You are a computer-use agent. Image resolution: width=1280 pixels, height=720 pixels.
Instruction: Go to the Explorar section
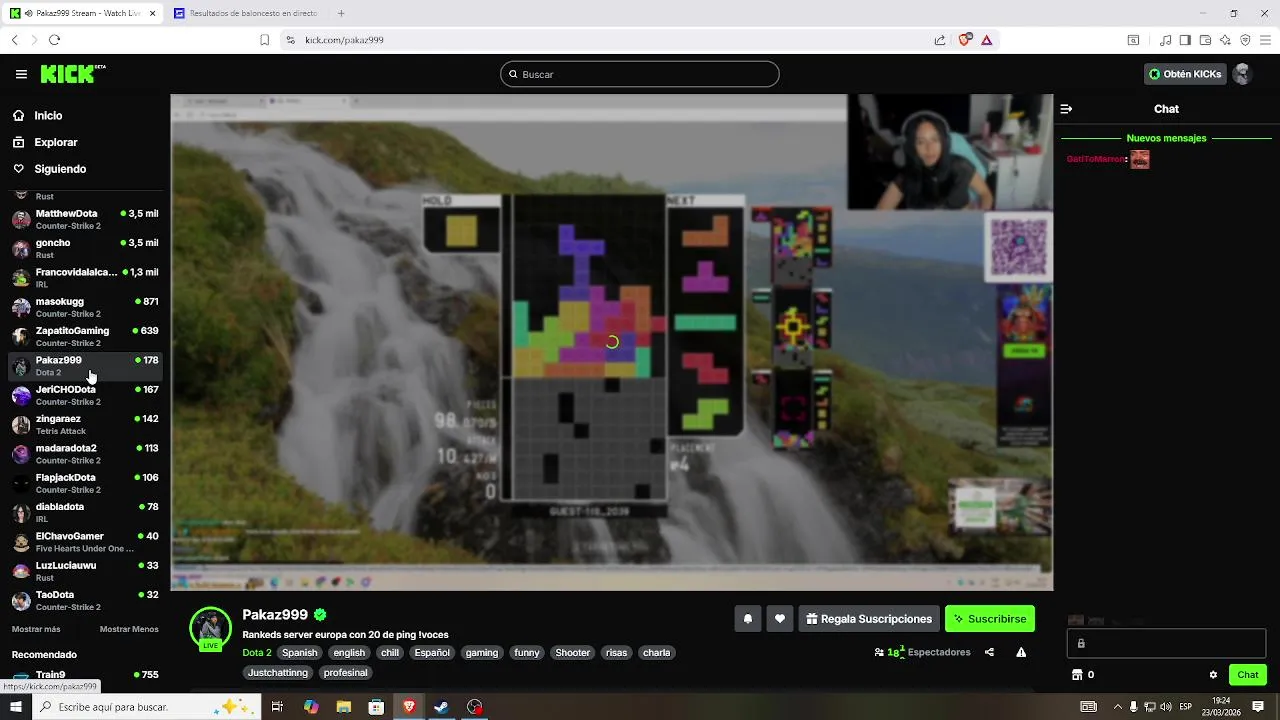point(55,142)
